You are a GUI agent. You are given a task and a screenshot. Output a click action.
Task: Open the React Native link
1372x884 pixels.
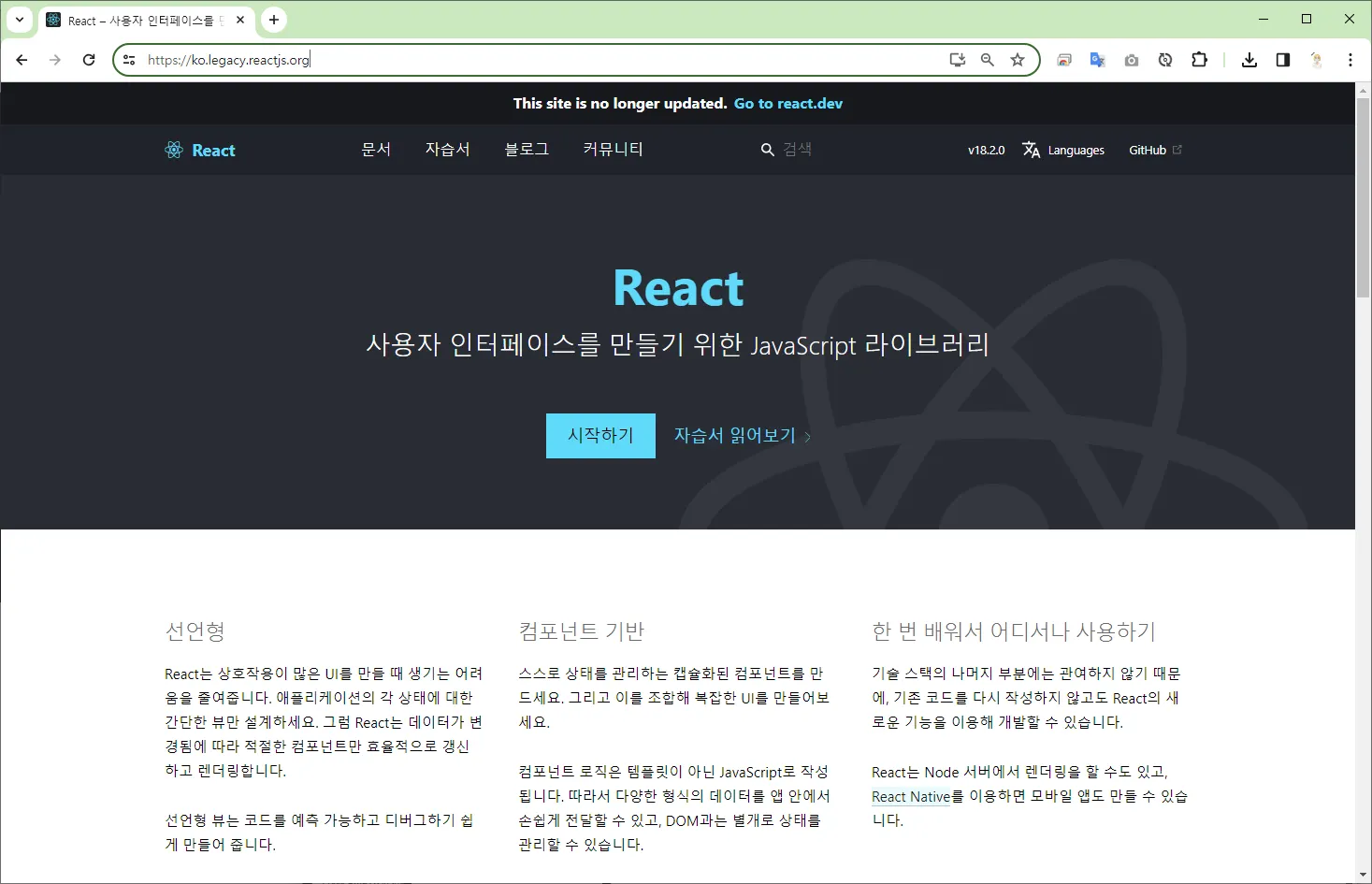911,797
